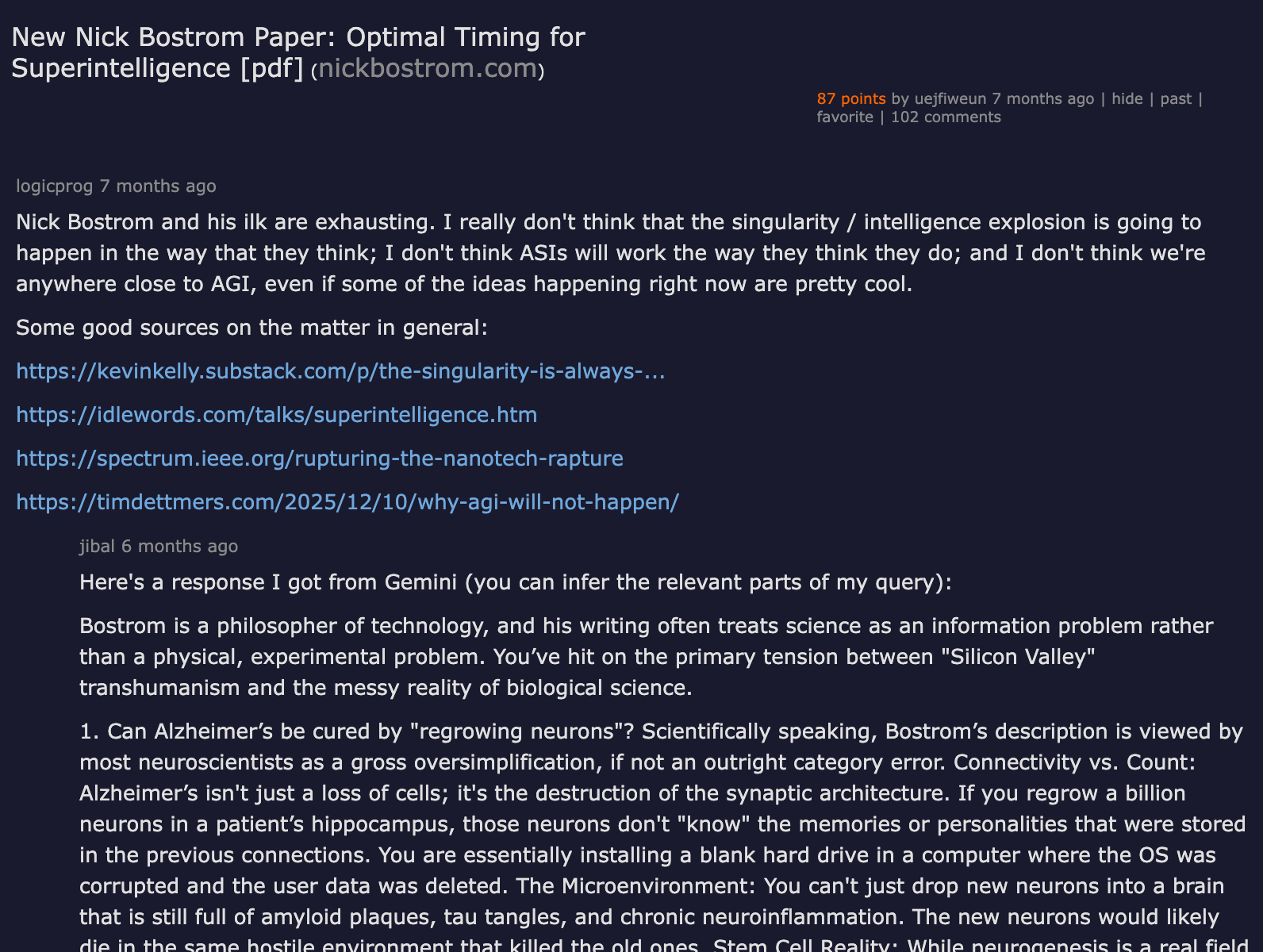The width and height of the screenshot is (1263, 952).
Task: Click logicprog's comment timestamp
Action: coord(158,186)
